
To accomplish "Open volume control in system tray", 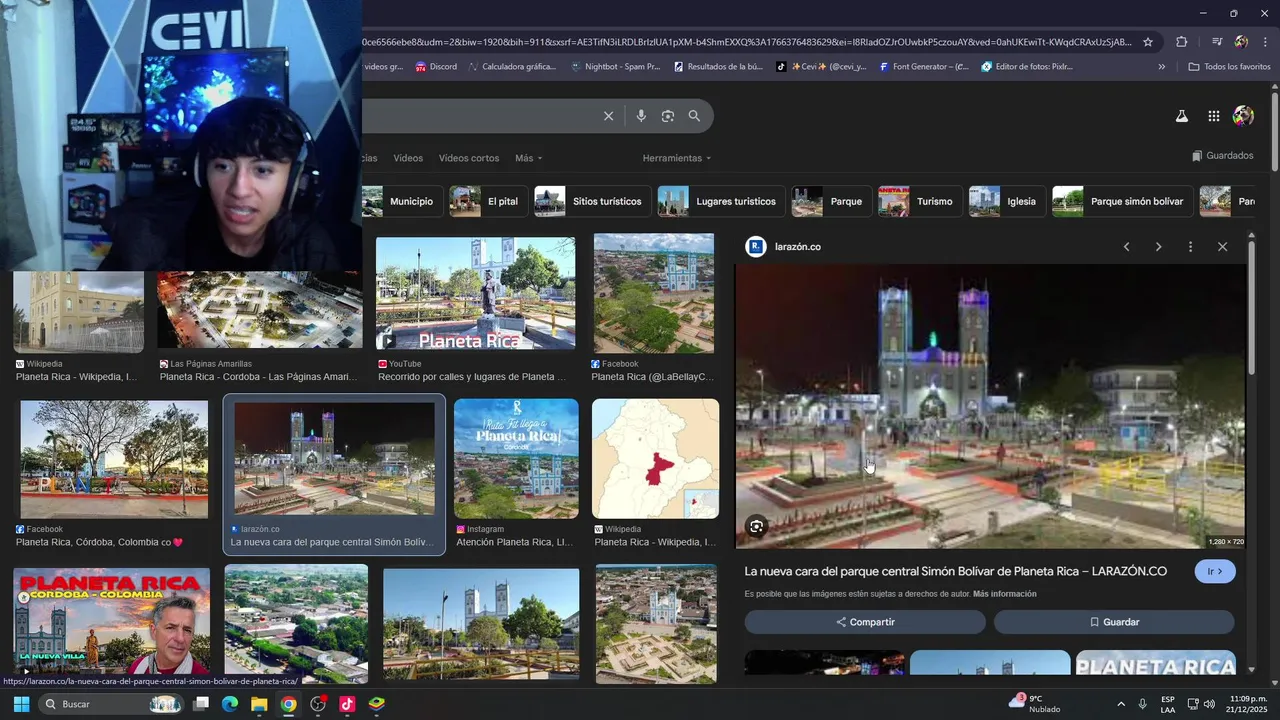I will [x=1209, y=704].
